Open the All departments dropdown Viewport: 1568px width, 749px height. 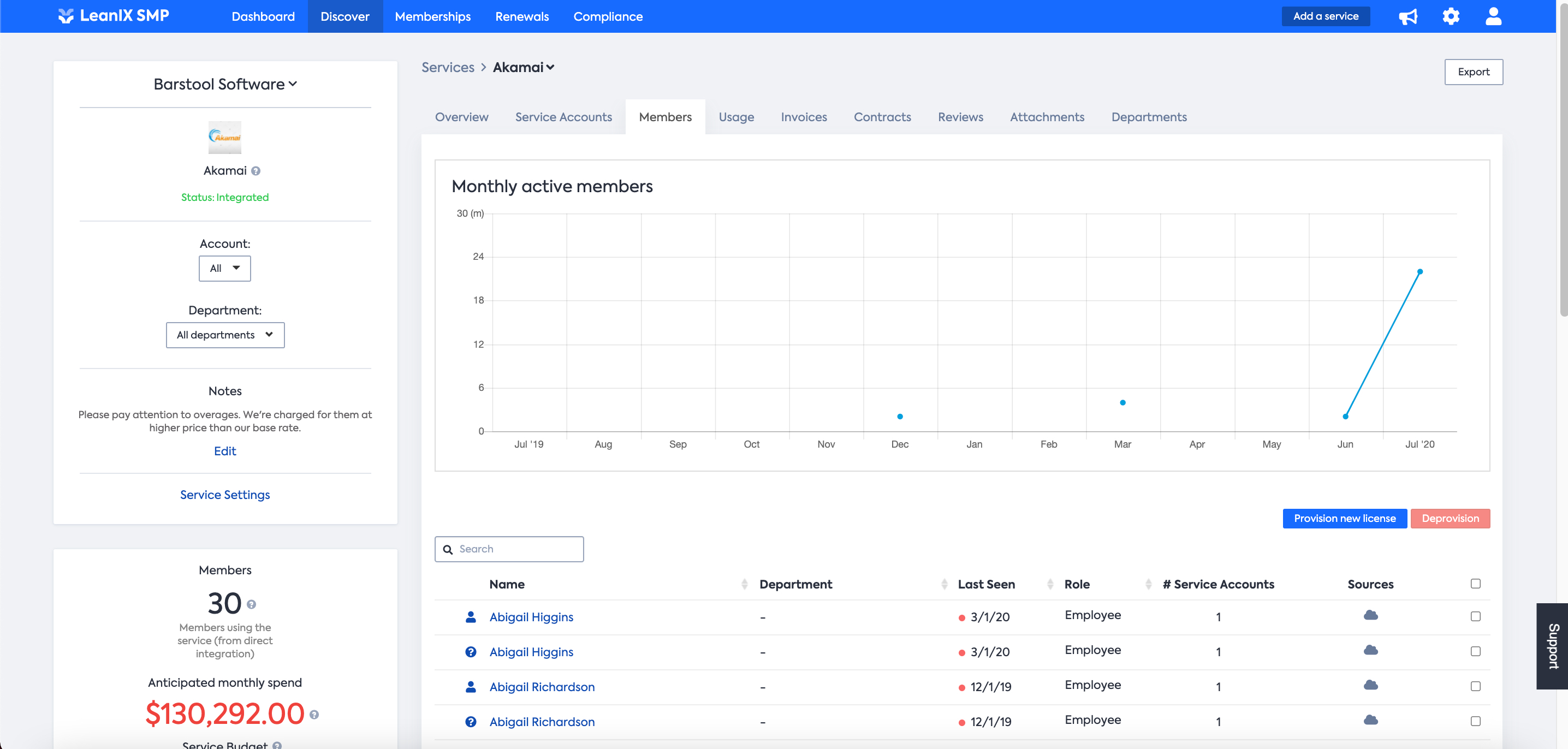pos(224,335)
